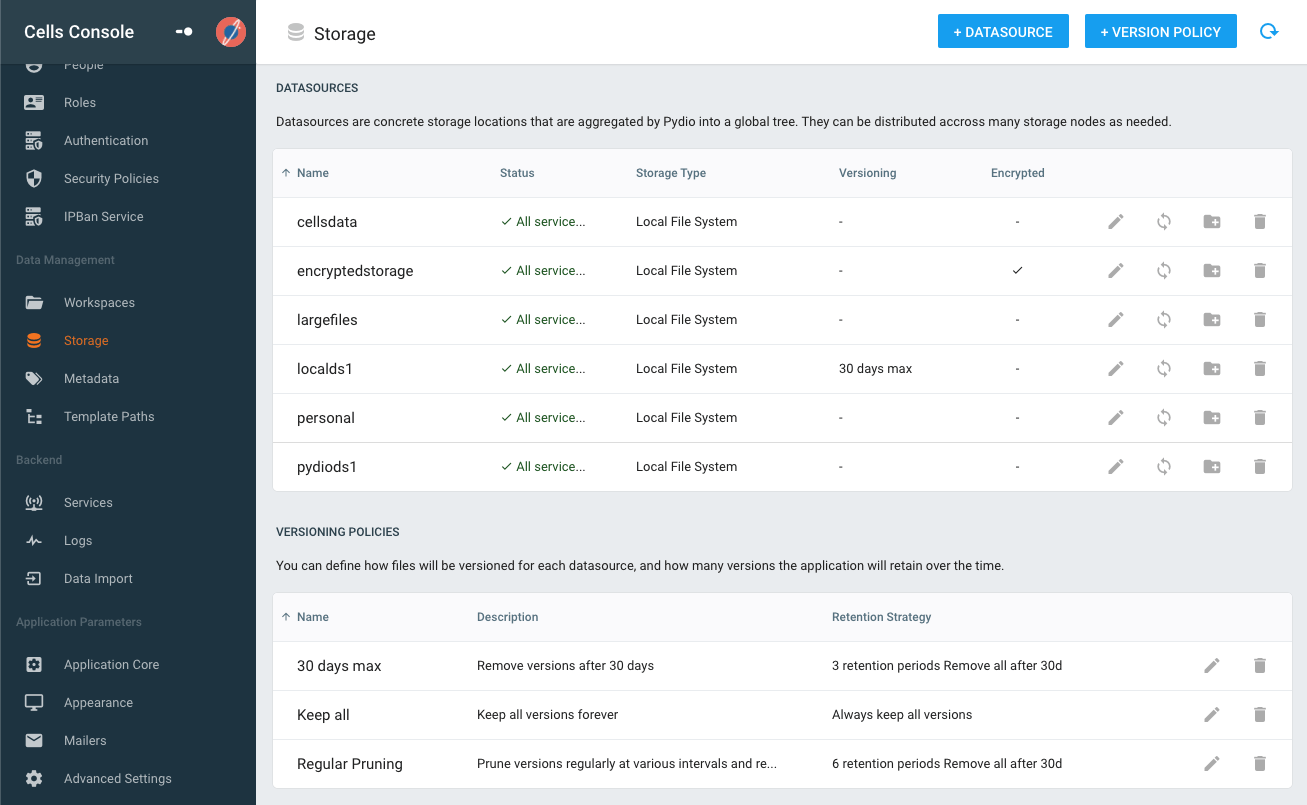Viewport: 1307px width, 805px height.
Task: View Logs page
Action: [x=78, y=541]
